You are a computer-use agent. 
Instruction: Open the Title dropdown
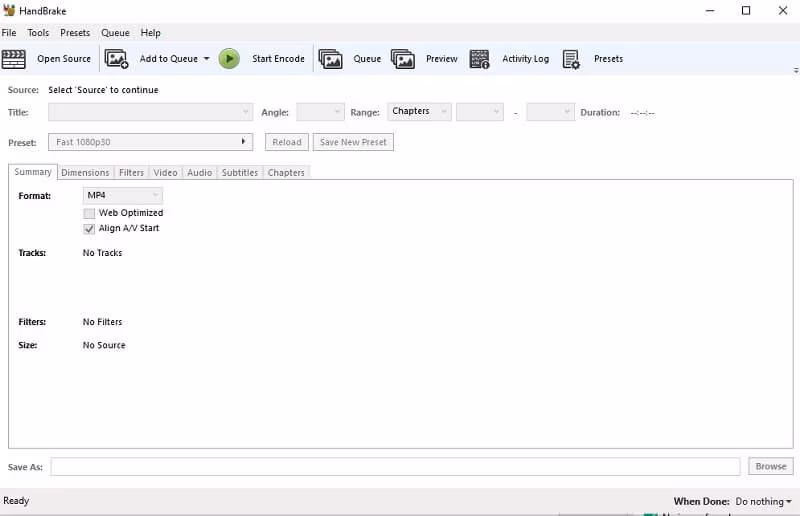pos(151,112)
